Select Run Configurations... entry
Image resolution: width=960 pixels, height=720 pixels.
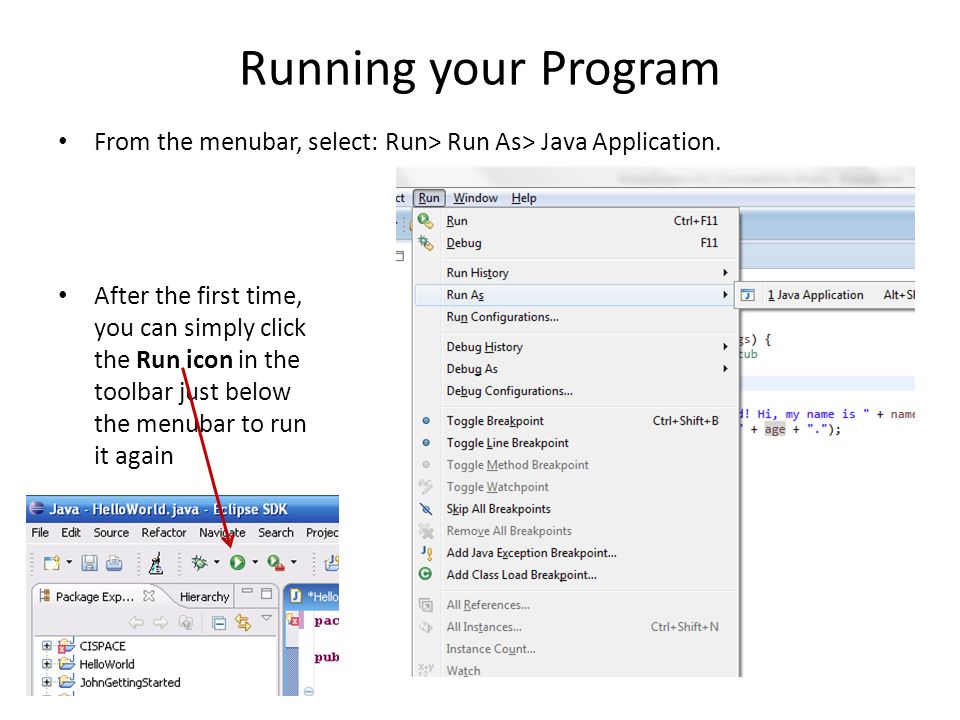(x=576, y=317)
